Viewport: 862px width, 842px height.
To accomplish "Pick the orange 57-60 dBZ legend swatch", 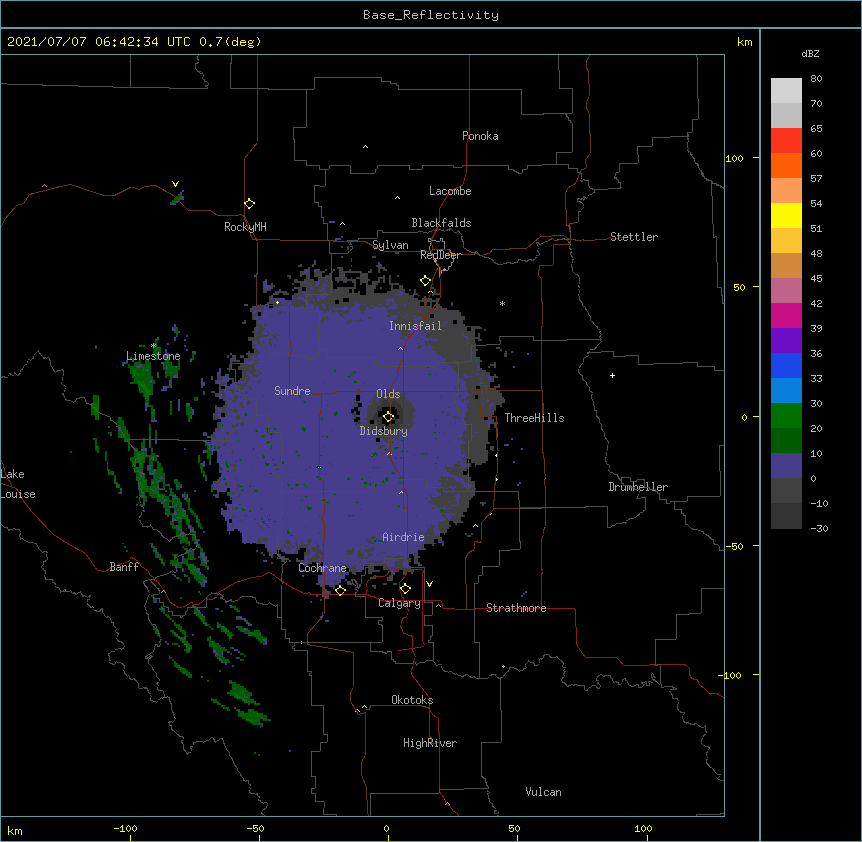I will 786,165.
